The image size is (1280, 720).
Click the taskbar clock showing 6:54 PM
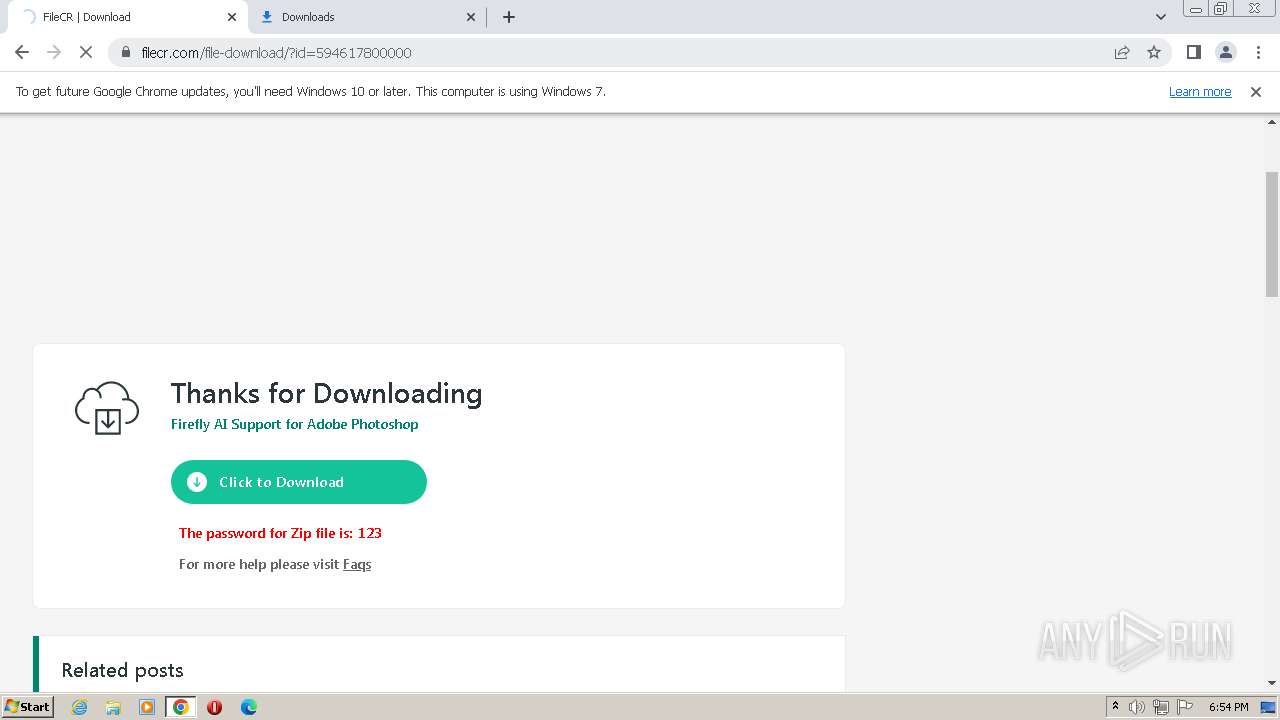click(x=1228, y=707)
